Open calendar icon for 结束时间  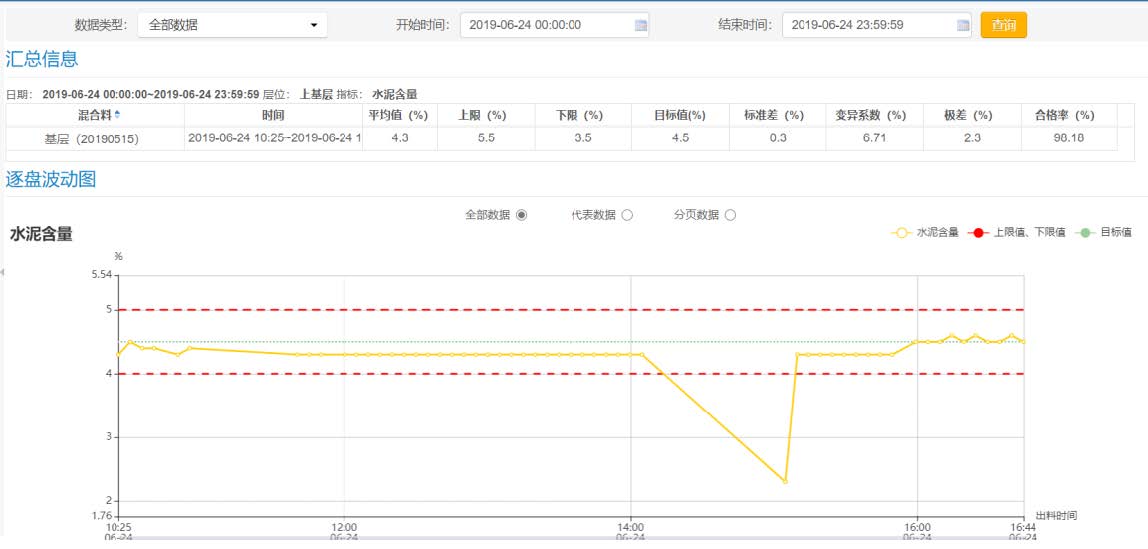(x=963, y=26)
